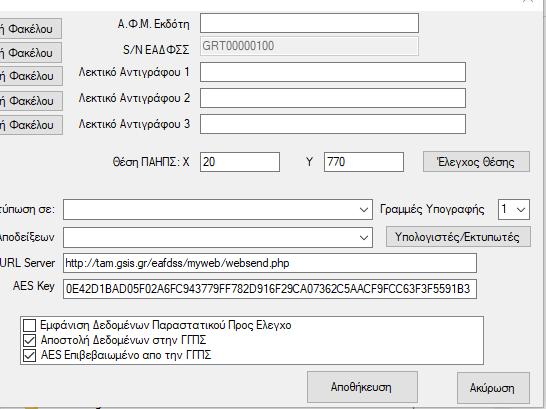Click the Ακύρωση button
This screenshot has height=409, width=546.
click(493, 388)
